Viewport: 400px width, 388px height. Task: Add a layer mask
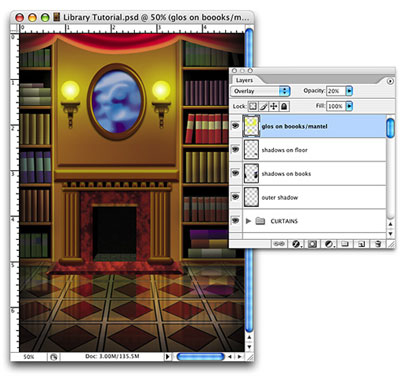(x=312, y=244)
